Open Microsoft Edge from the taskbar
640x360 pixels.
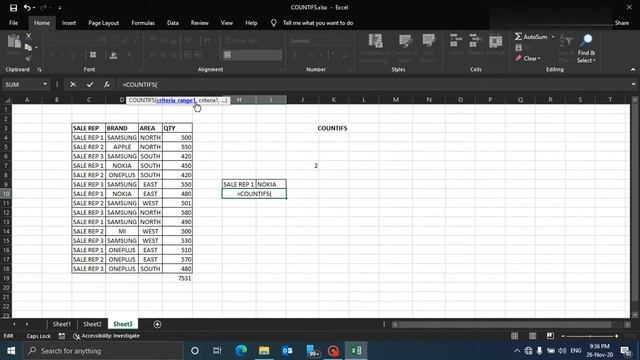coord(241,351)
